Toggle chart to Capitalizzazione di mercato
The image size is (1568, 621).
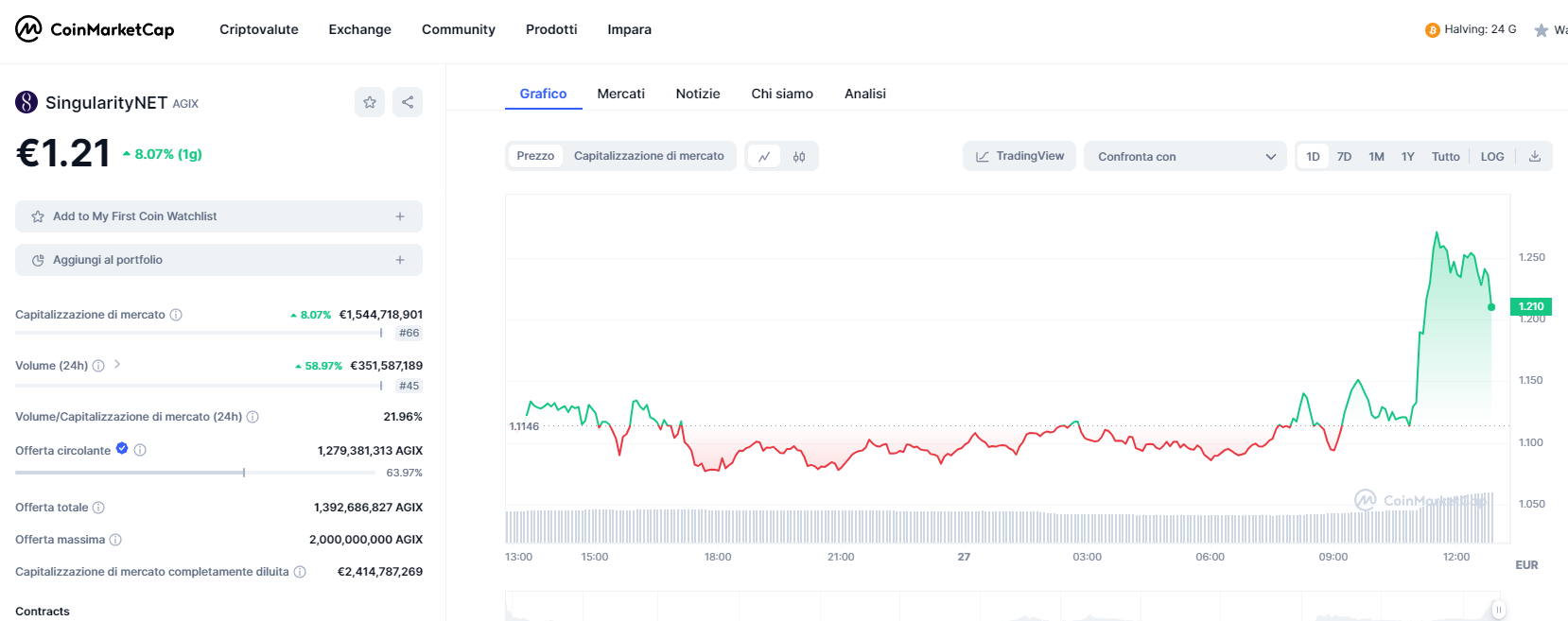[649, 156]
